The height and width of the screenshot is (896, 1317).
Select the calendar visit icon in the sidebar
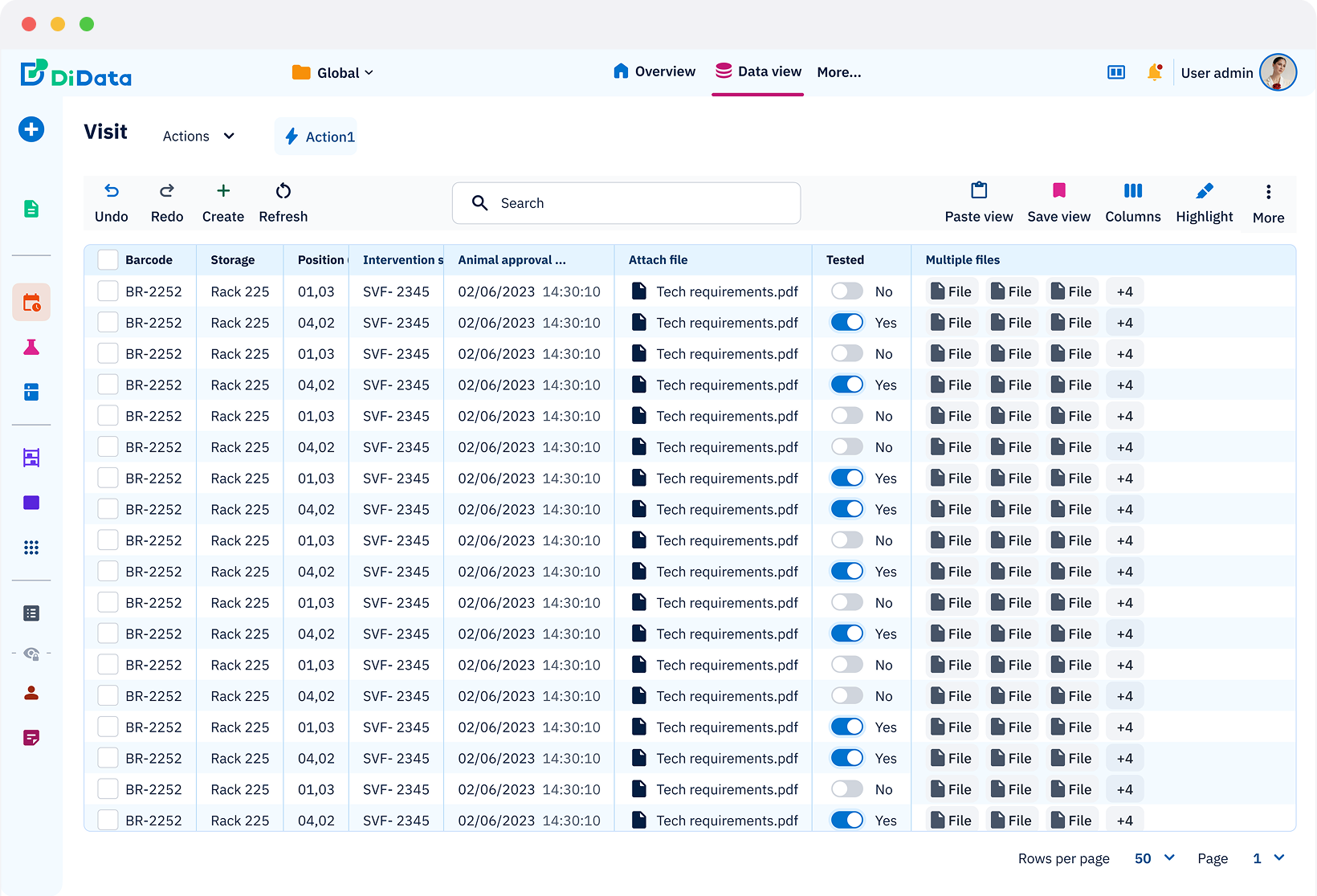tap(31, 302)
